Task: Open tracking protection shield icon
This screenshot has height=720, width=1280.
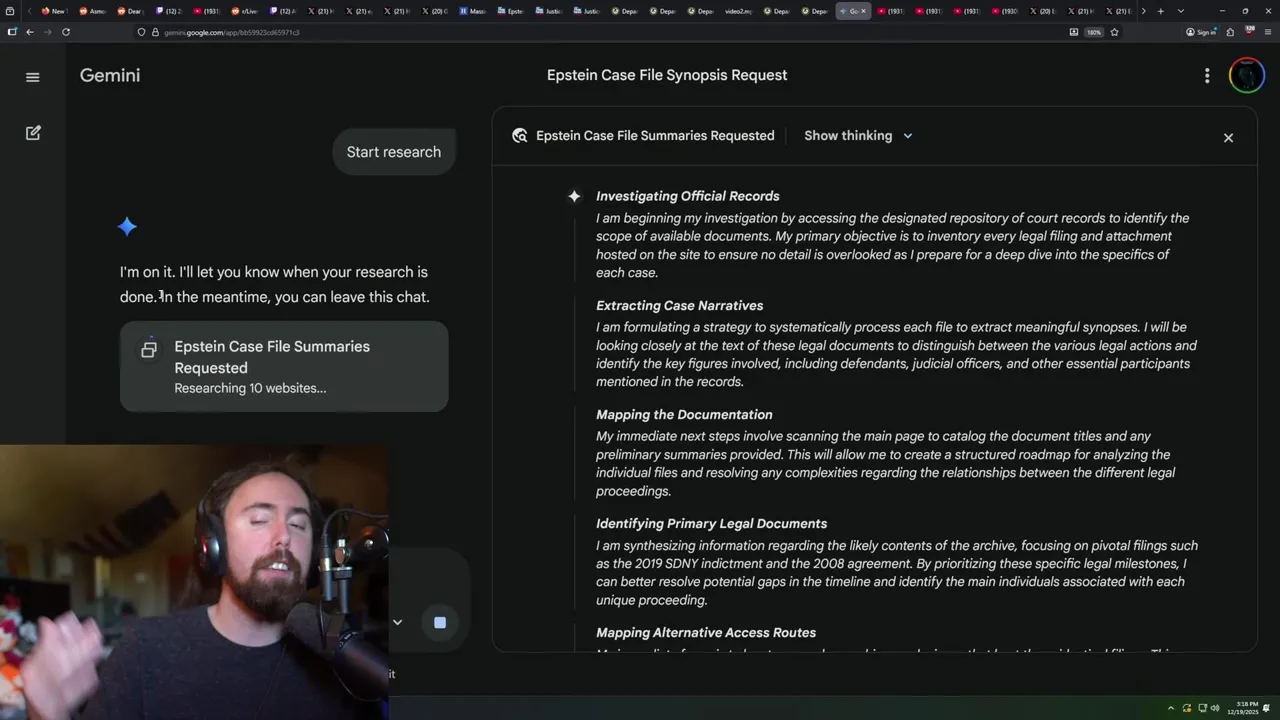Action: [x=141, y=32]
